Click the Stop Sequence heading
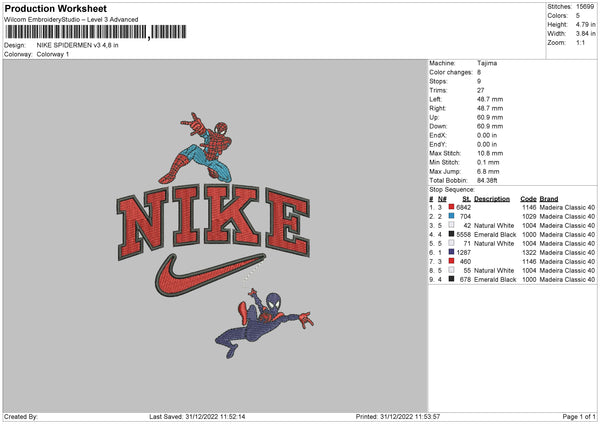The width and height of the screenshot is (600, 424). point(452,189)
